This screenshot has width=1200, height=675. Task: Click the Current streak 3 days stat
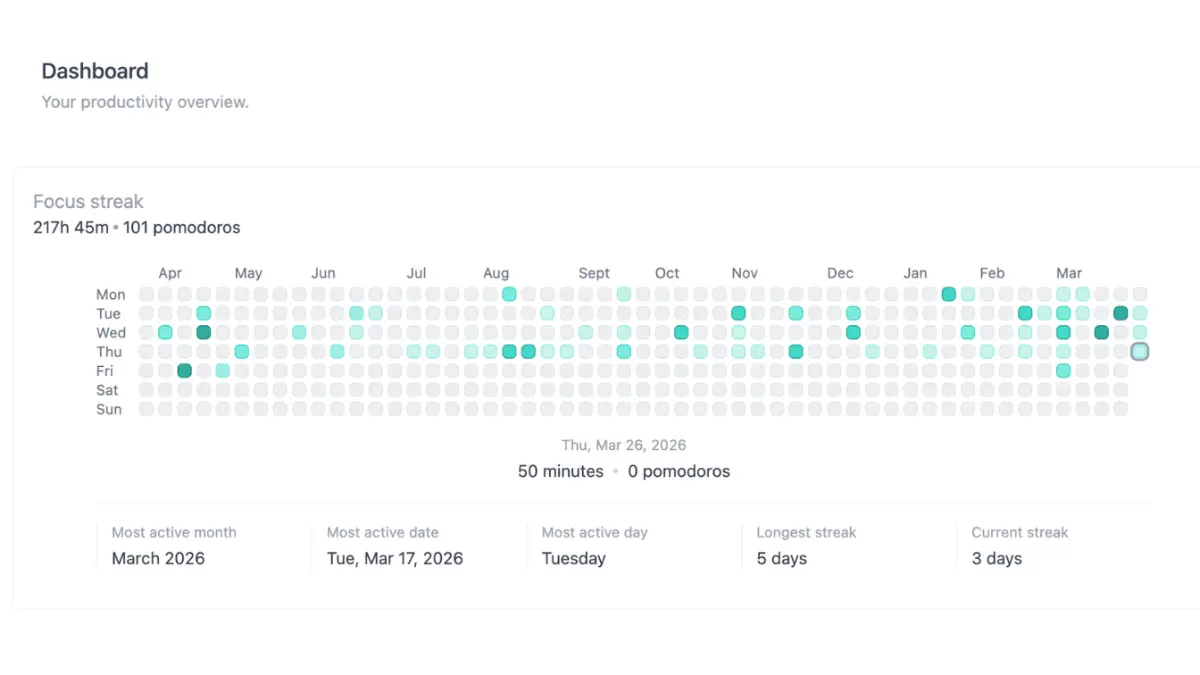(1055, 546)
